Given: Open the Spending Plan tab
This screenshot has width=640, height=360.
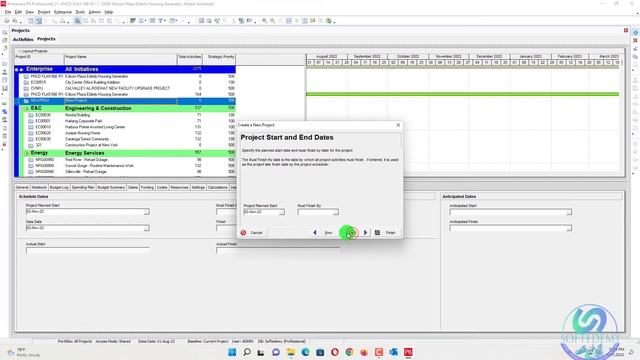Looking at the screenshot, I should pyautogui.click(x=83, y=187).
